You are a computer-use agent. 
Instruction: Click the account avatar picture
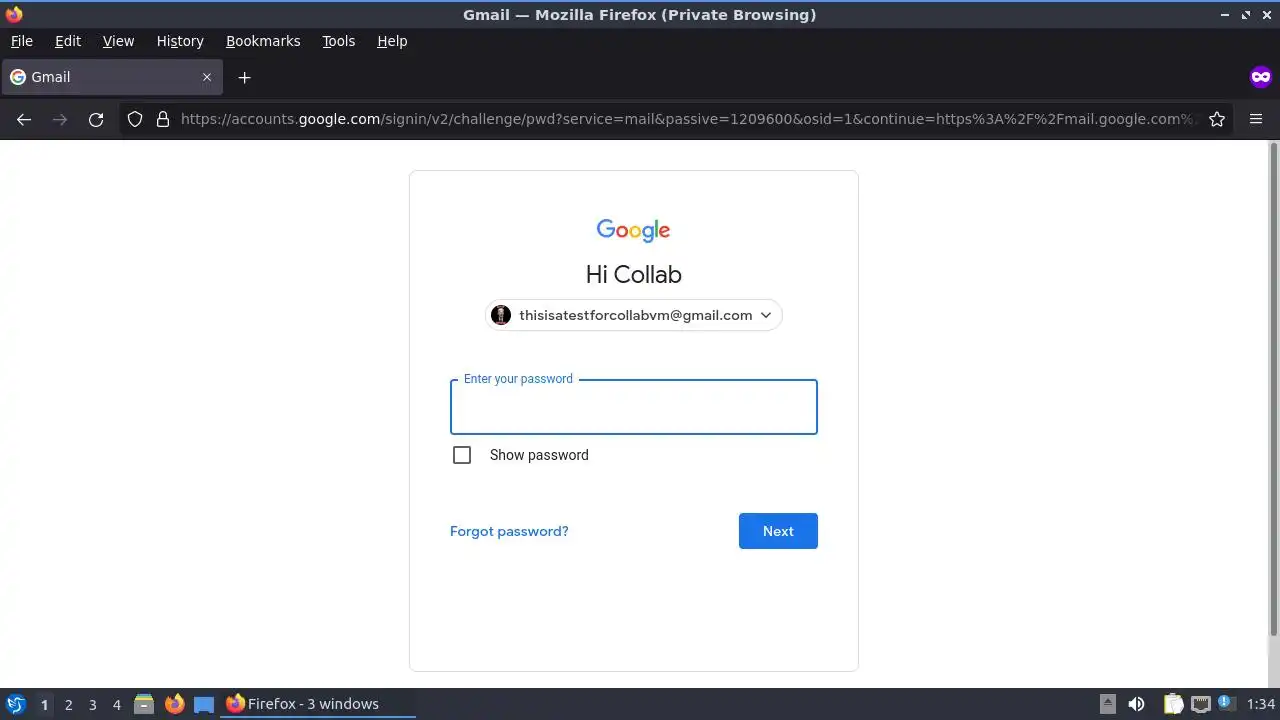501,315
